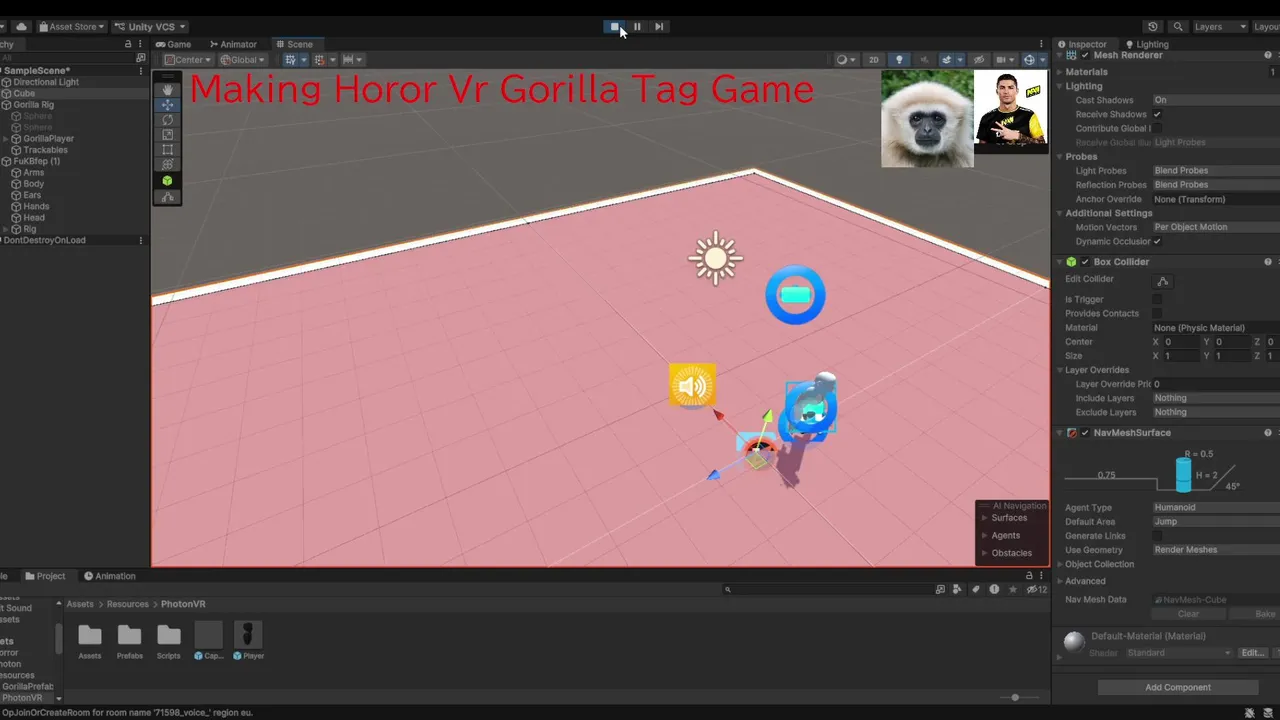Open the Center pivot dropdown
Viewport: 1280px width, 720px height.
pos(187,60)
